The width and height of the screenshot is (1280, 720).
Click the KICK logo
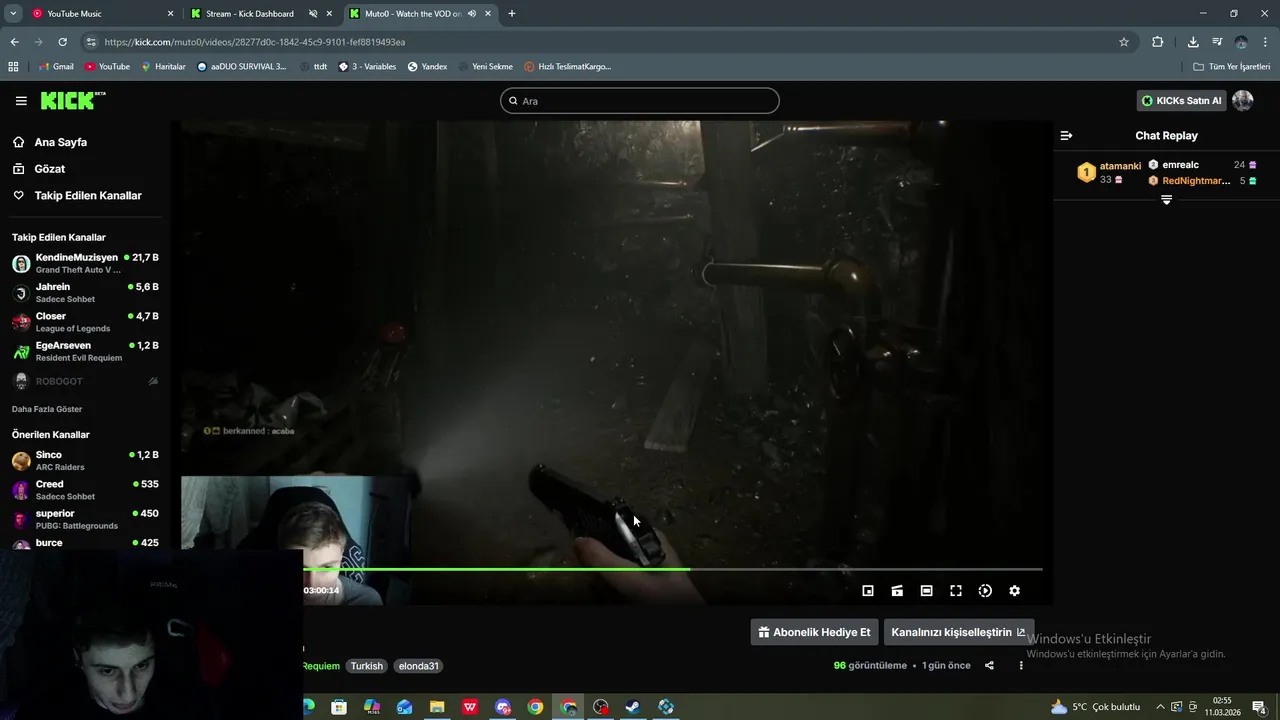(x=72, y=100)
